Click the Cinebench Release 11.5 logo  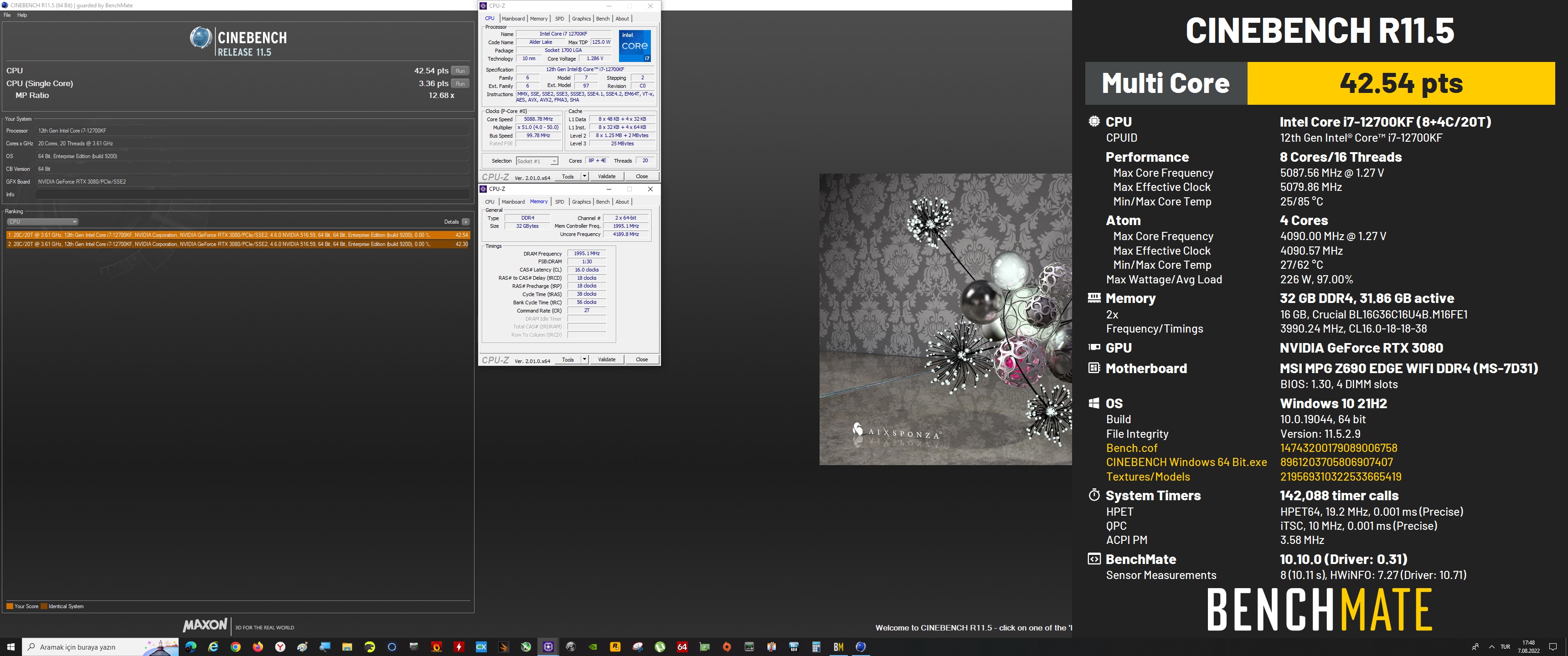coord(238,41)
